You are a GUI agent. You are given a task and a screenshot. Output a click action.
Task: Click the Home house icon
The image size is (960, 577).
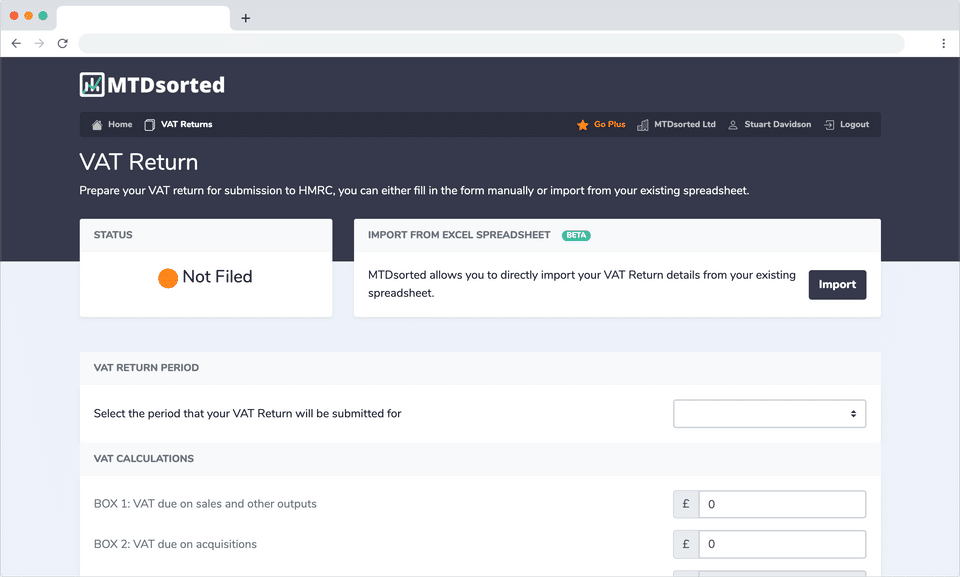click(97, 125)
